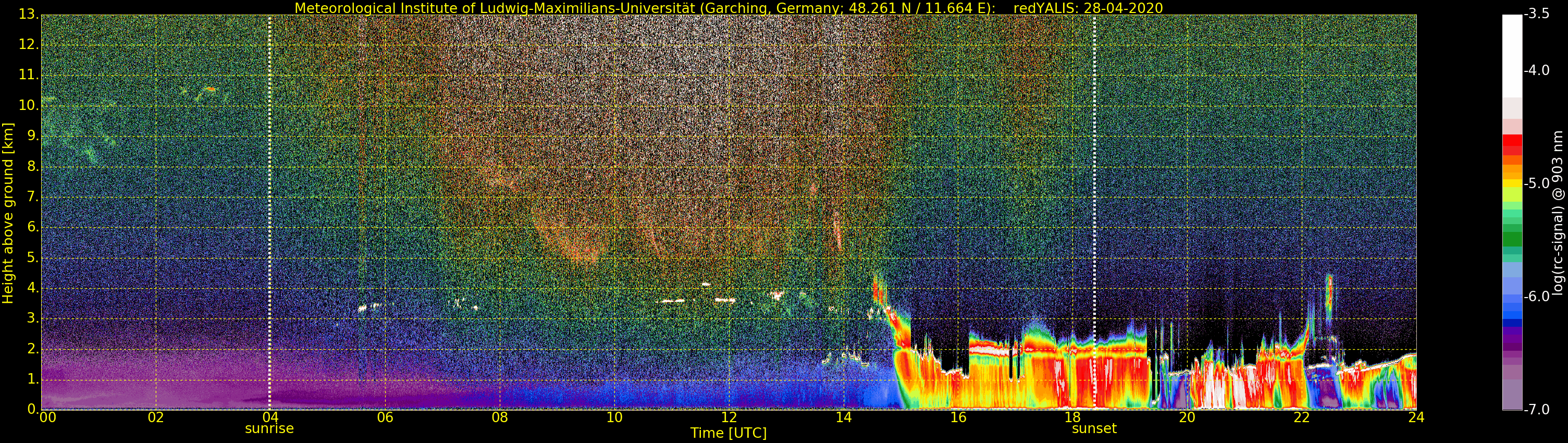Click the "Time [UTC]" axis label
The width and height of the screenshot is (1568, 443).
click(x=729, y=433)
